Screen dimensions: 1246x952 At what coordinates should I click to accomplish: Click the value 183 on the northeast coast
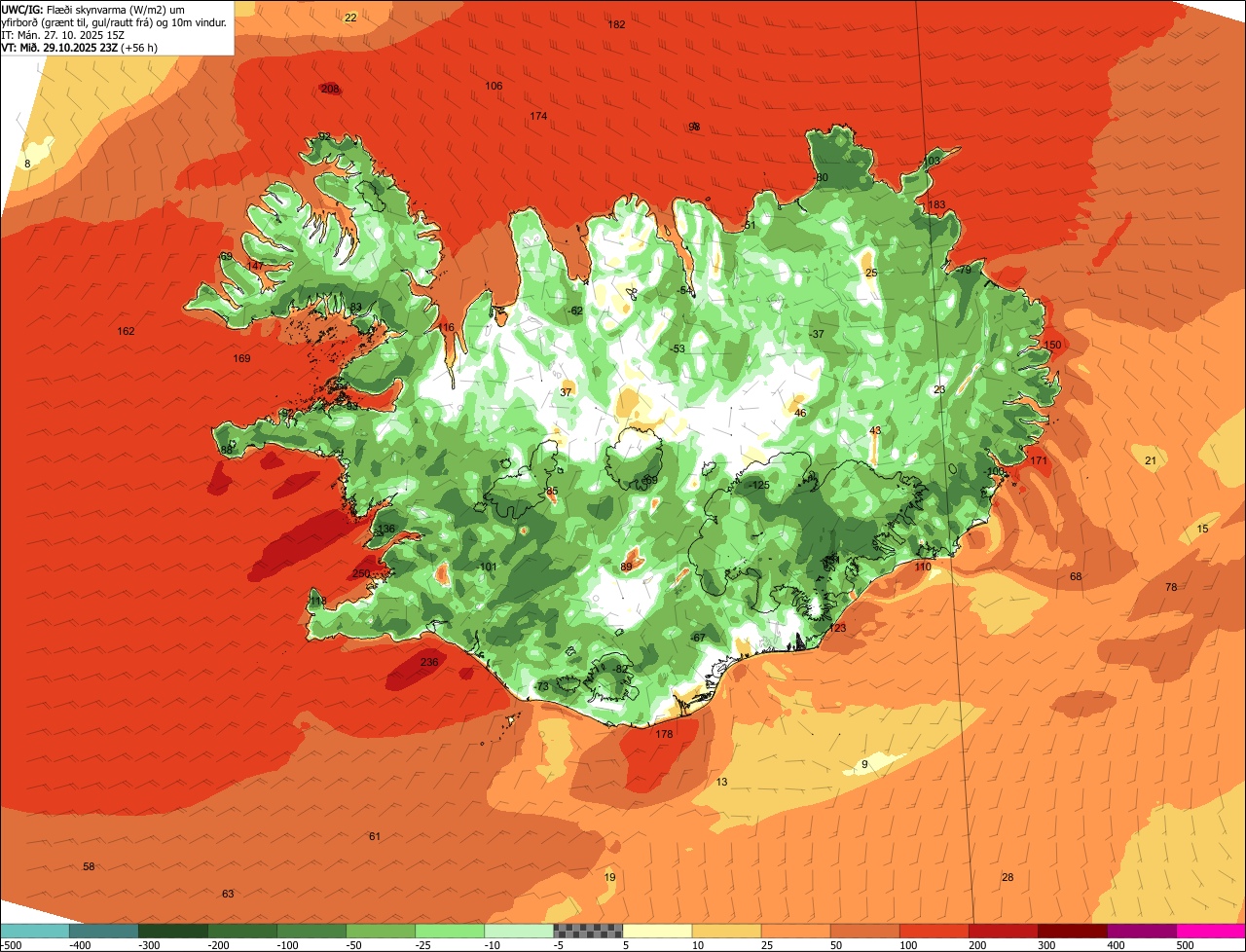pos(936,204)
